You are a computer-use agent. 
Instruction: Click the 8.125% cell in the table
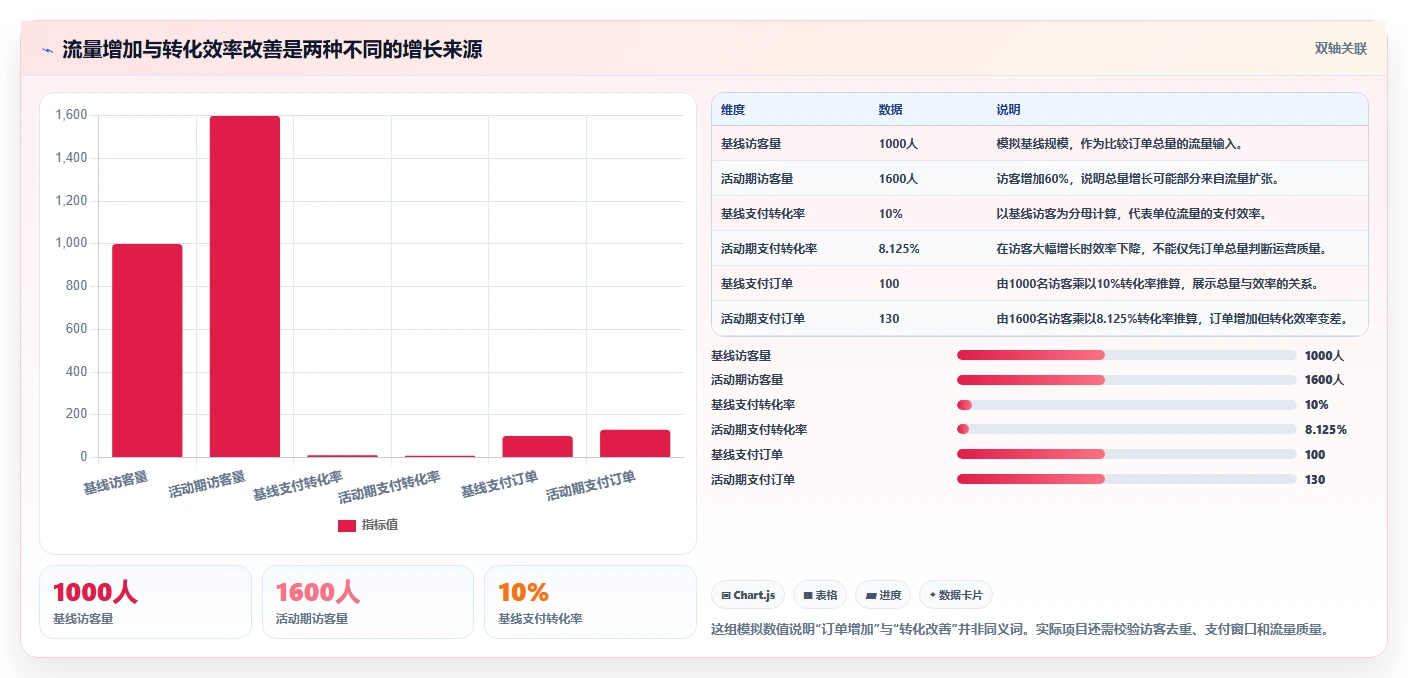tap(899, 249)
